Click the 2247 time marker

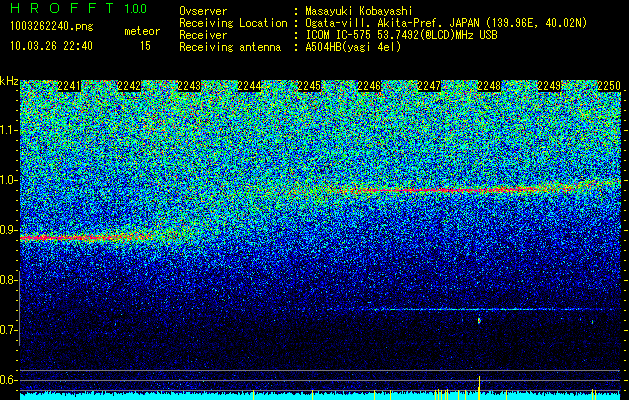(x=429, y=86)
